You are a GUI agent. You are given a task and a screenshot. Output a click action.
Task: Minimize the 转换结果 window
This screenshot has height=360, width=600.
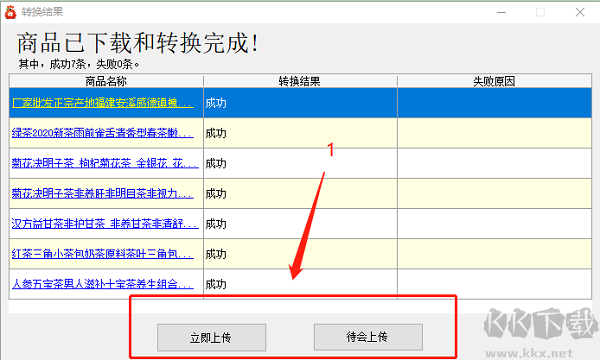pyautogui.click(x=501, y=12)
